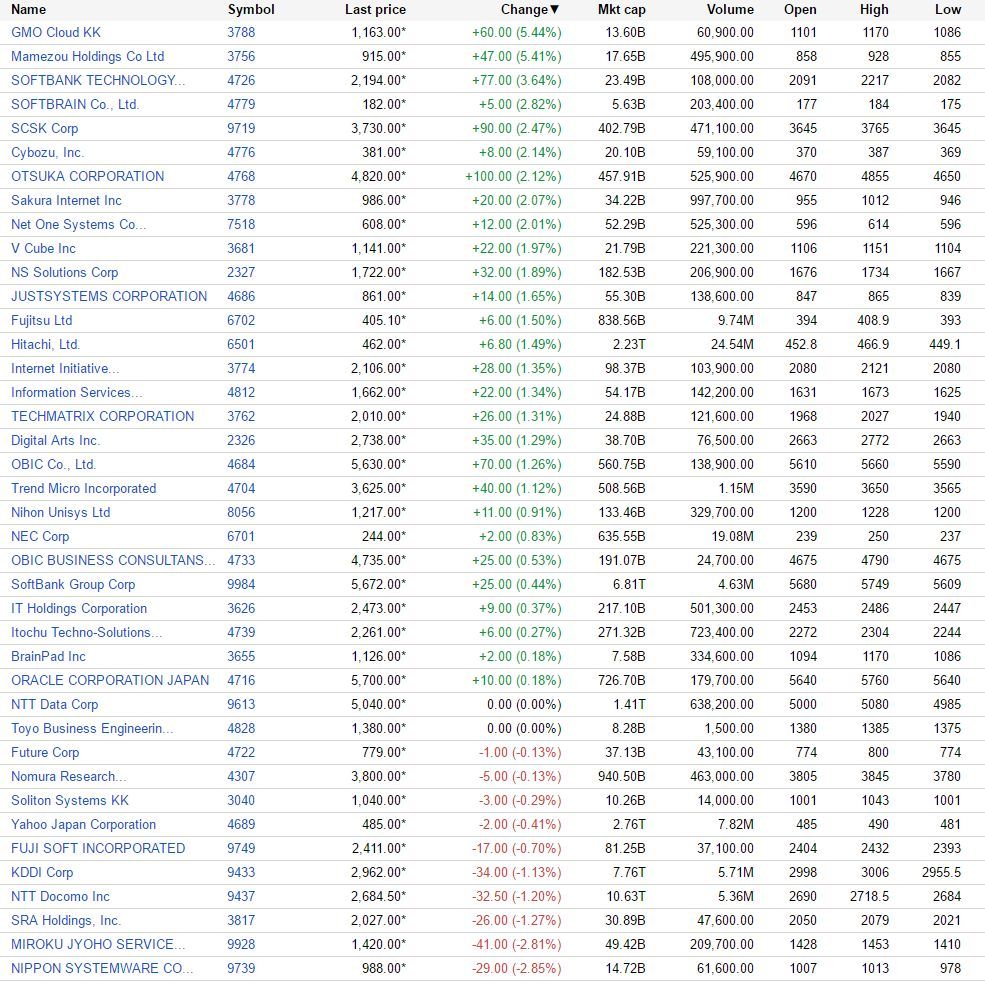This screenshot has width=985, height=984.
Task: Sort by Mkt cap column header
Action: coord(621,9)
